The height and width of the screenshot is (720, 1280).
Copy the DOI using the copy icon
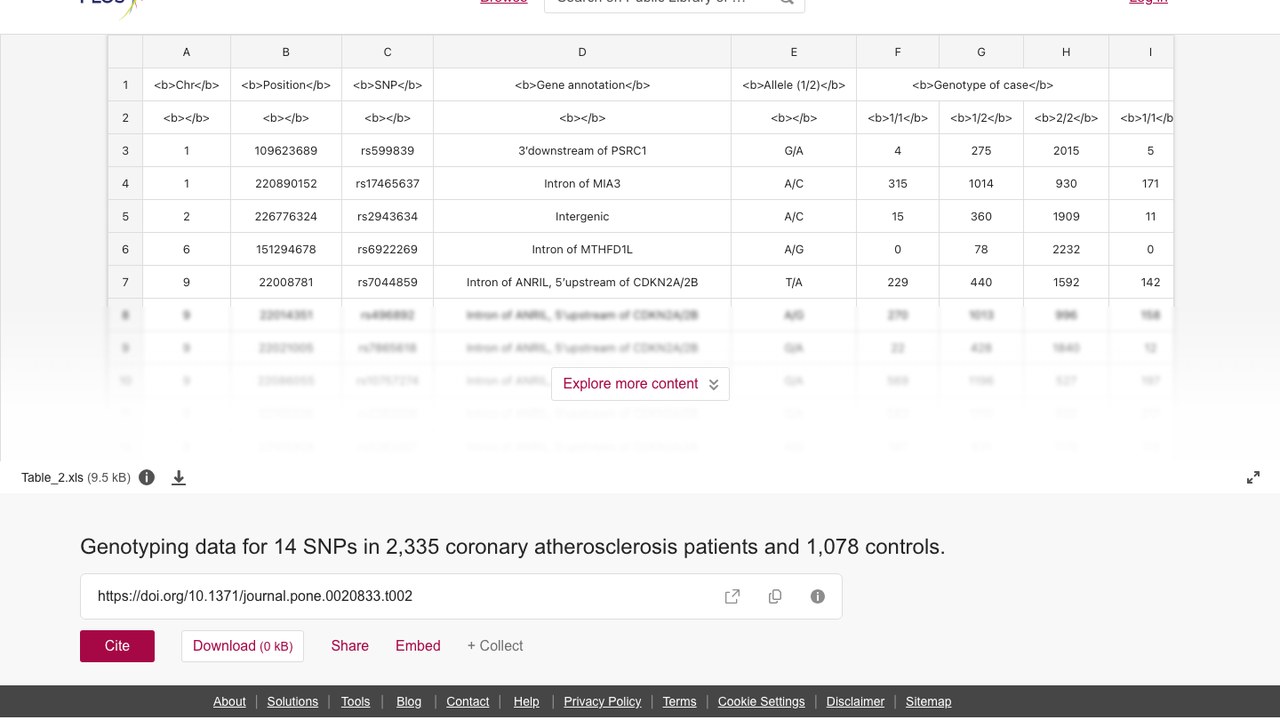click(775, 596)
